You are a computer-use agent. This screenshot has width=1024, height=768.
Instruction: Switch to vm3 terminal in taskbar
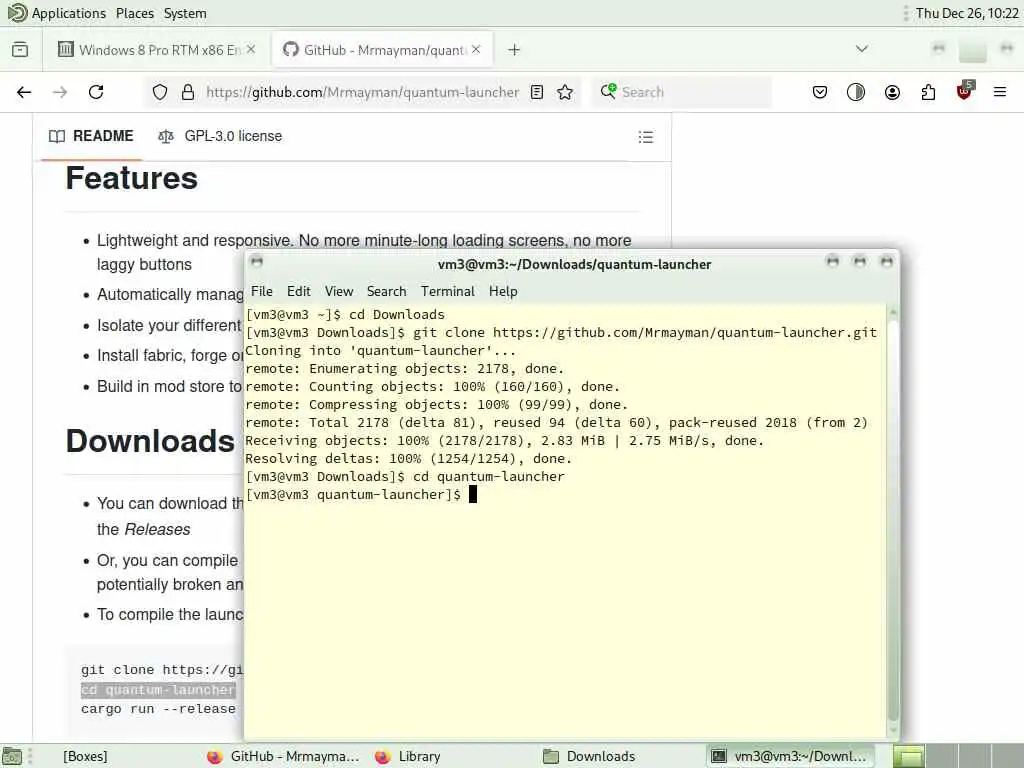(x=790, y=756)
